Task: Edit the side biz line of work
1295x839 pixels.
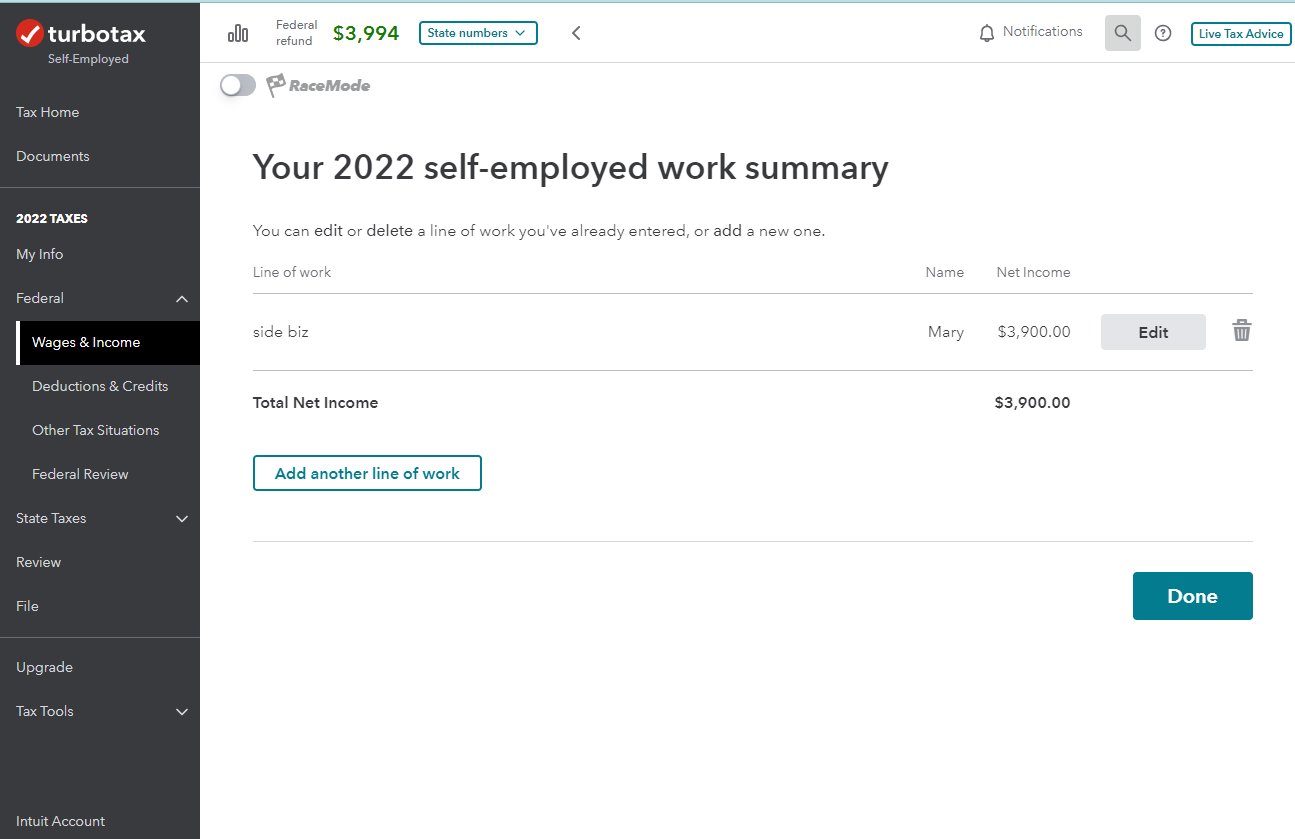Action: pyautogui.click(x=1153, y=332)
